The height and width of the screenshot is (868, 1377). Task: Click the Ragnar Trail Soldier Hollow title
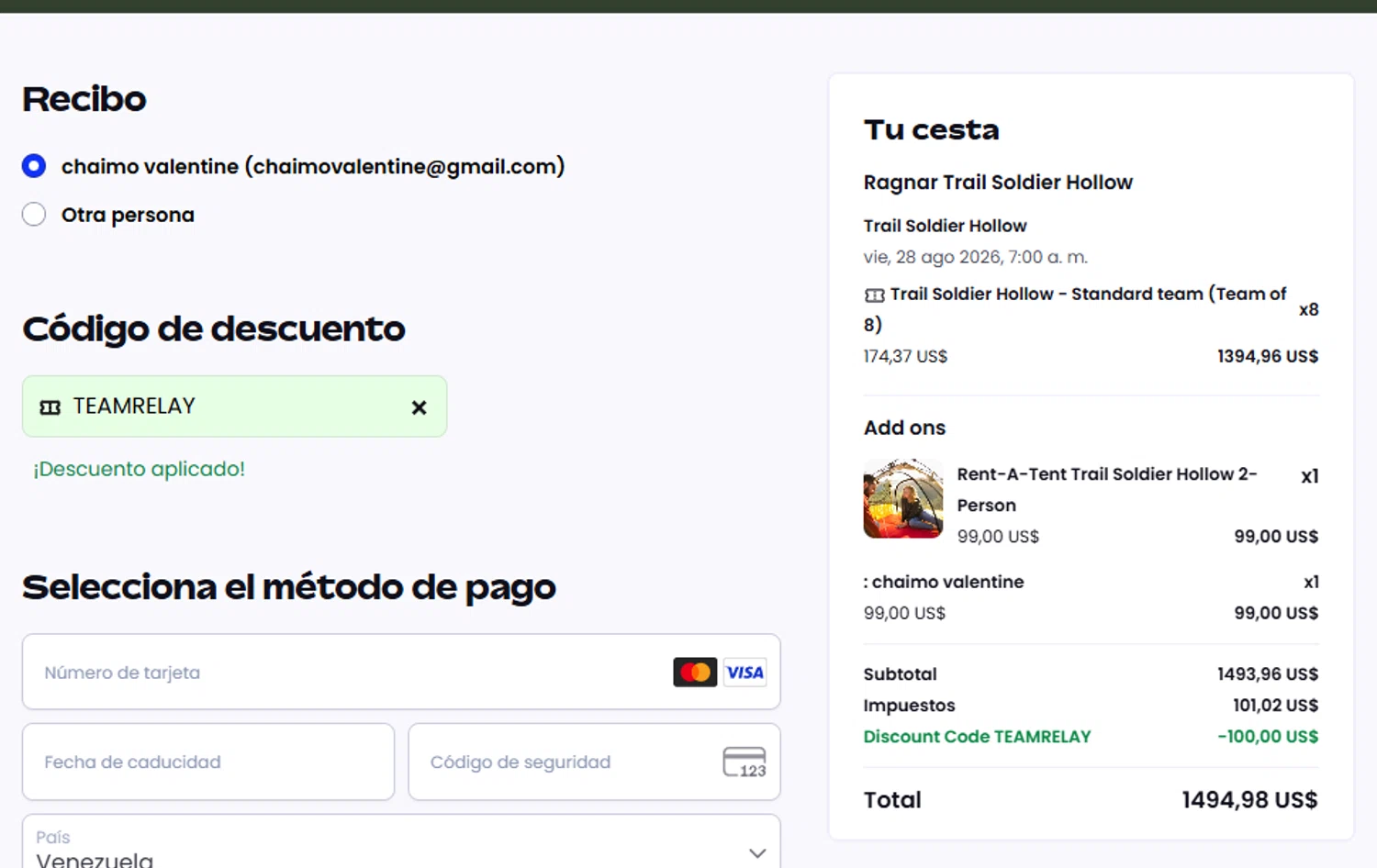tap(998, 183)
